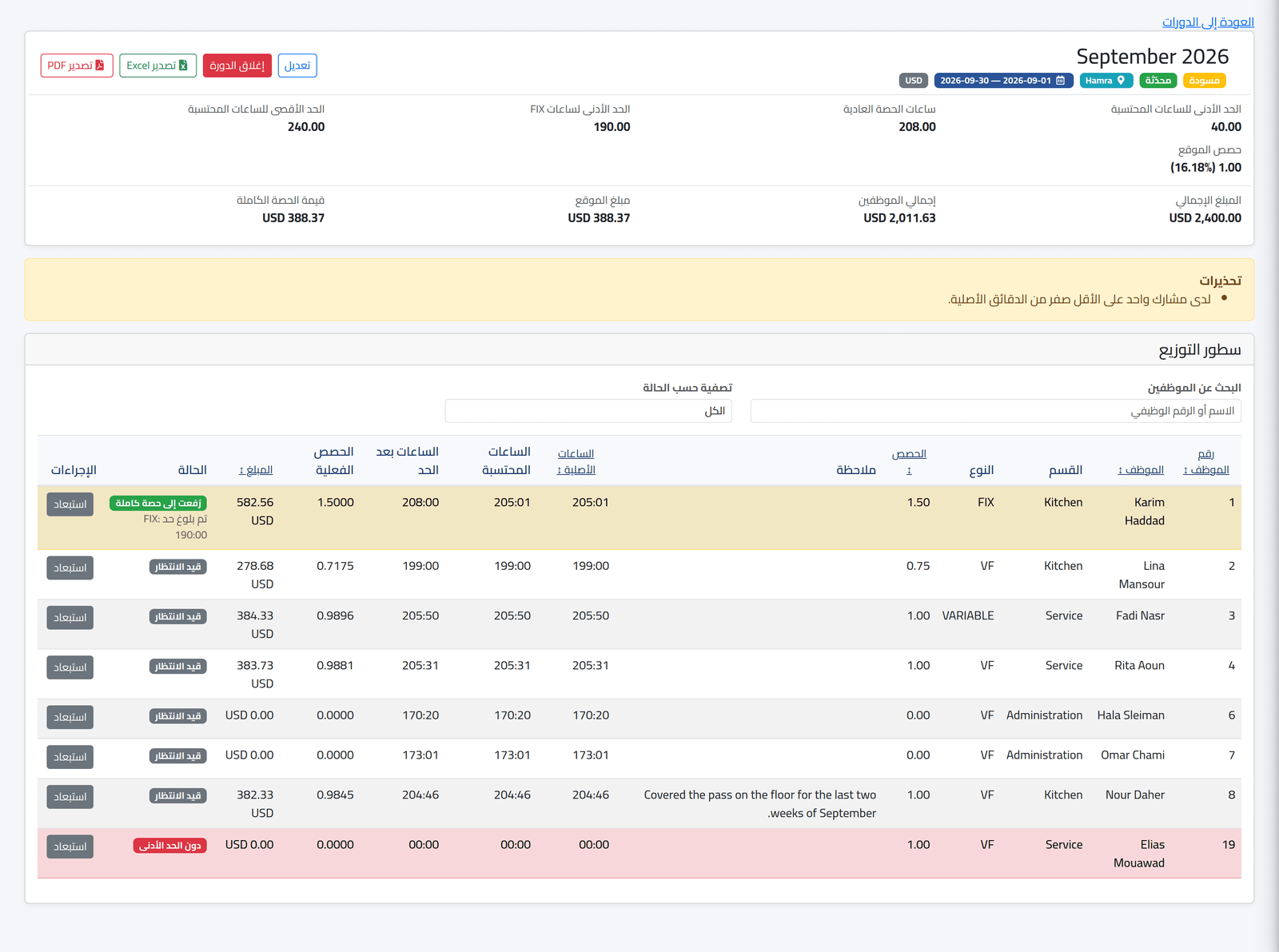Click the location pin icon beside Hamra

pyautogui.click(x=1121, y=81)
